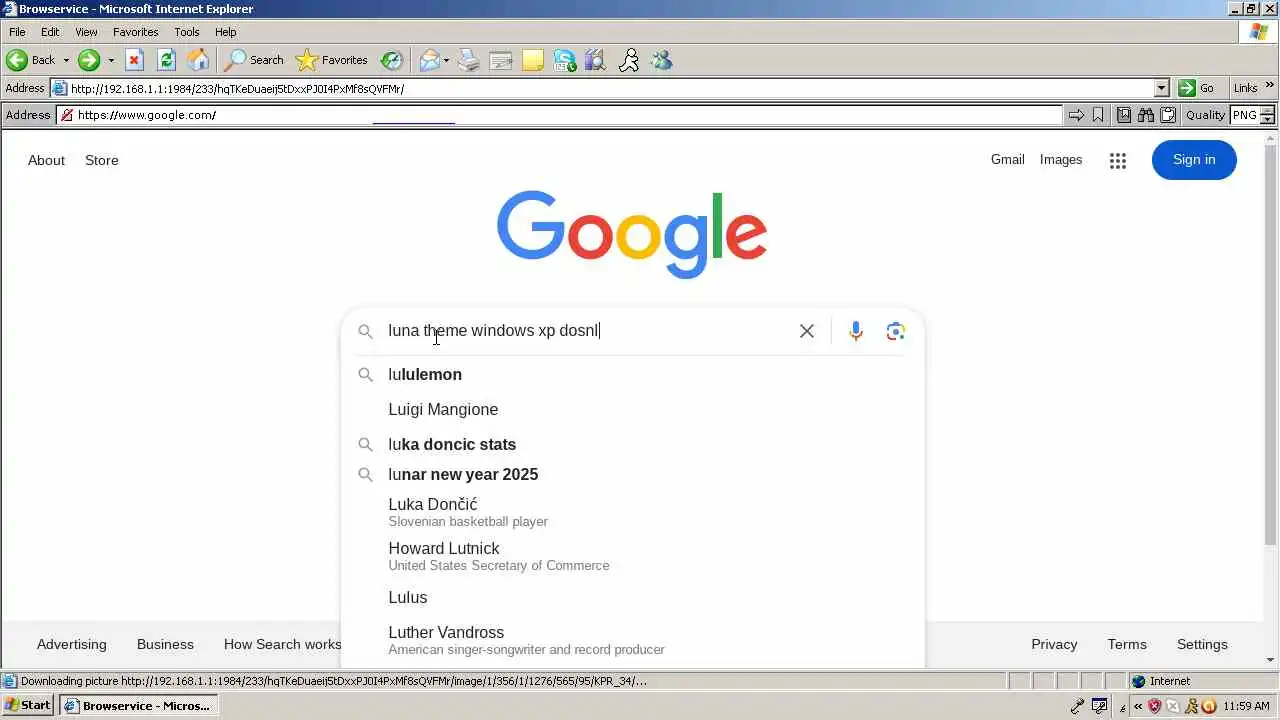Open the Favorites menu

point(135,32)
